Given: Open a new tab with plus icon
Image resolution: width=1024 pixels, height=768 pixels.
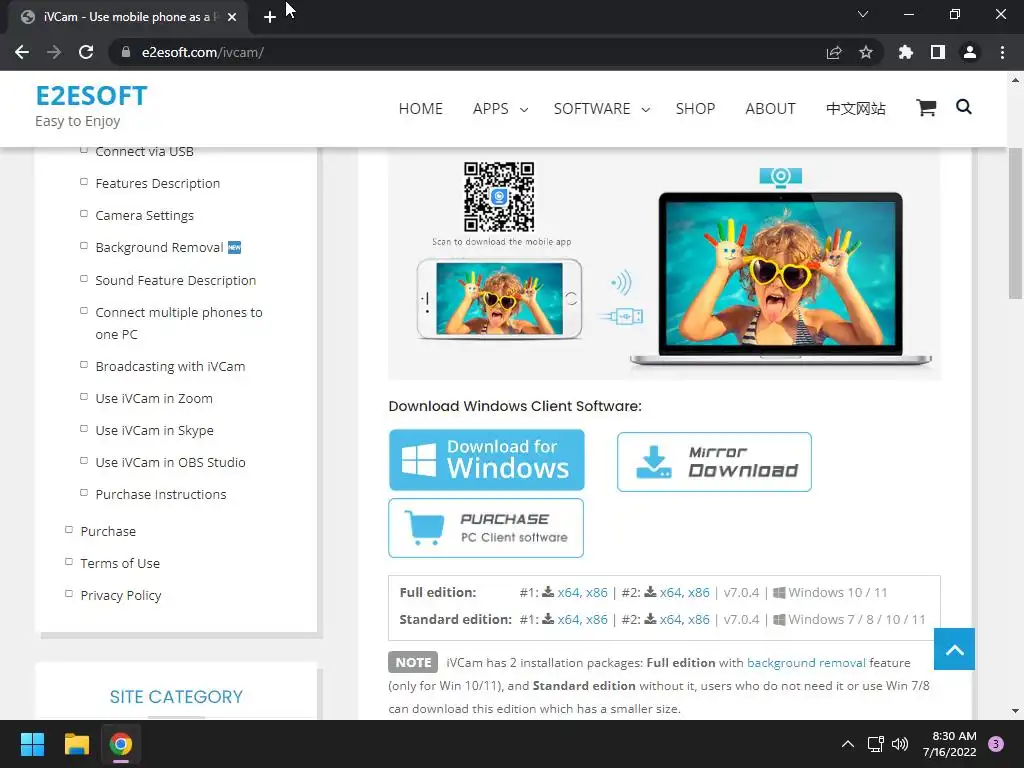Looking at the screenshot, I should (x=270, y=17).
